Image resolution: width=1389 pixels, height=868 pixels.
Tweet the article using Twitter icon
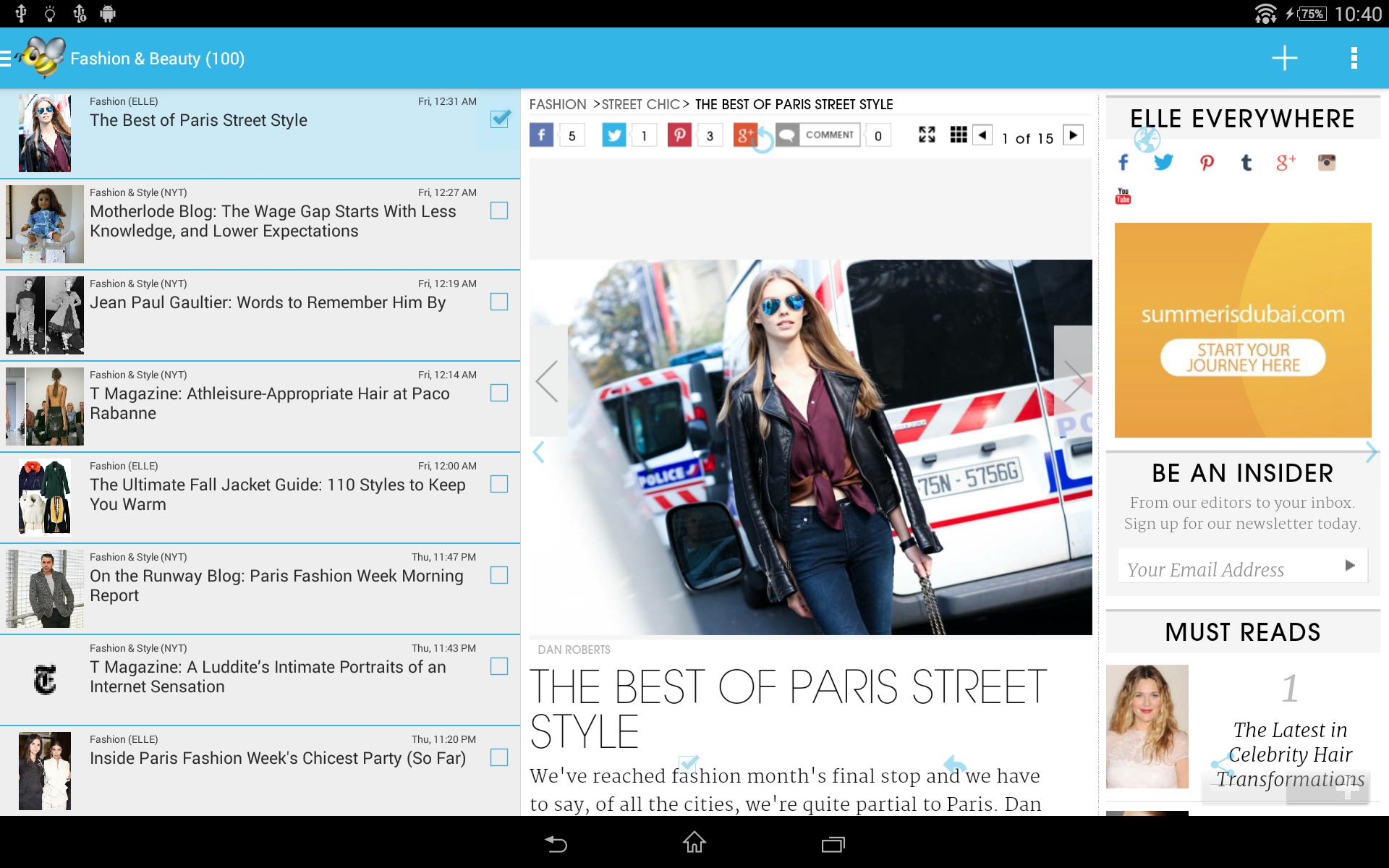coord(614,135)
